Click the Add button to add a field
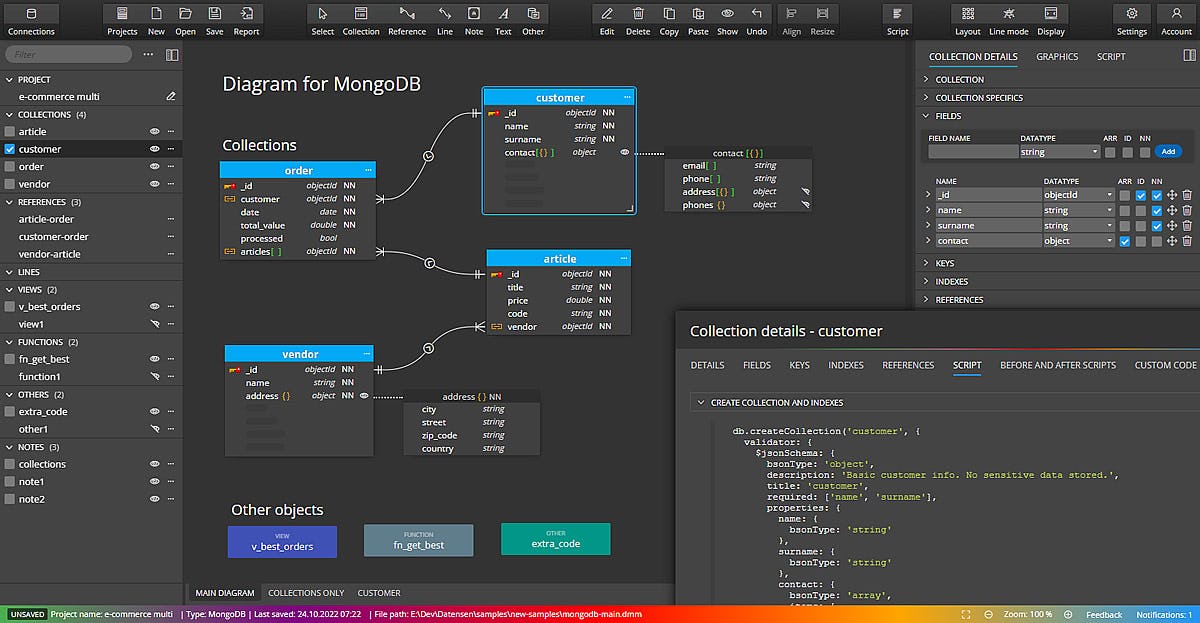The height and width of the screenshot is (623, 1200). pos(1169,151)
